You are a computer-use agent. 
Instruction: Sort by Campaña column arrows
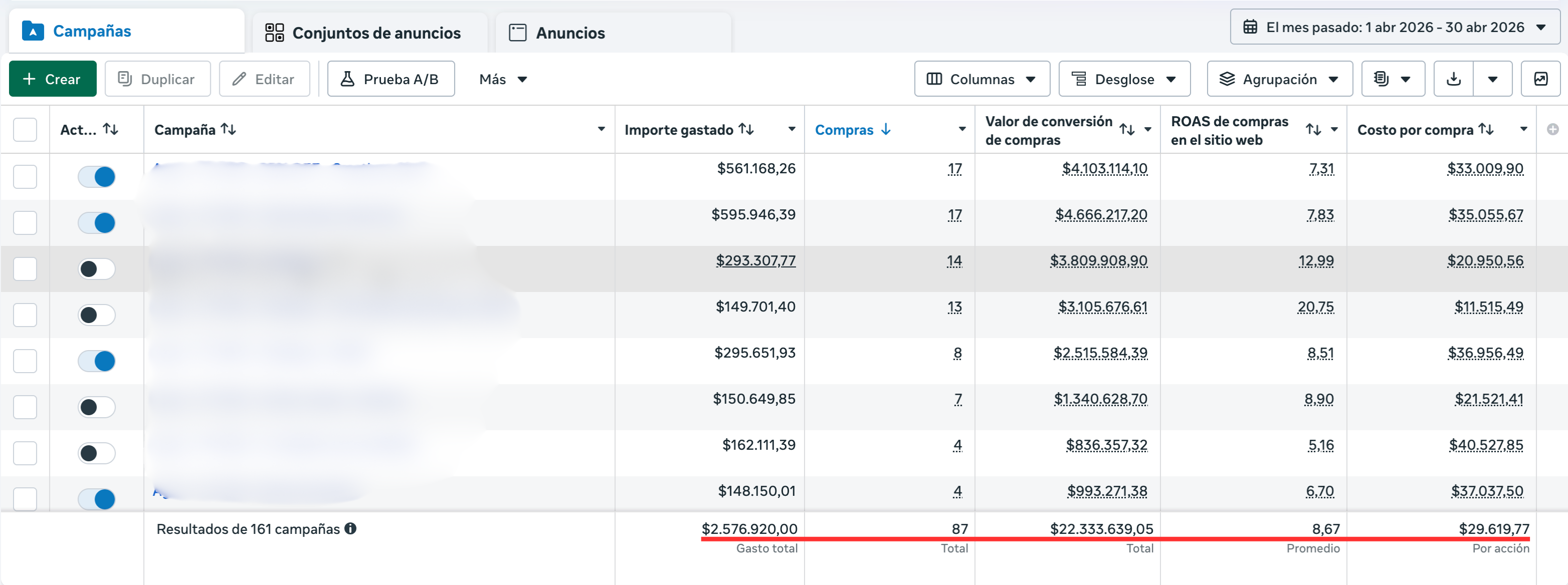tap(228, 130)
